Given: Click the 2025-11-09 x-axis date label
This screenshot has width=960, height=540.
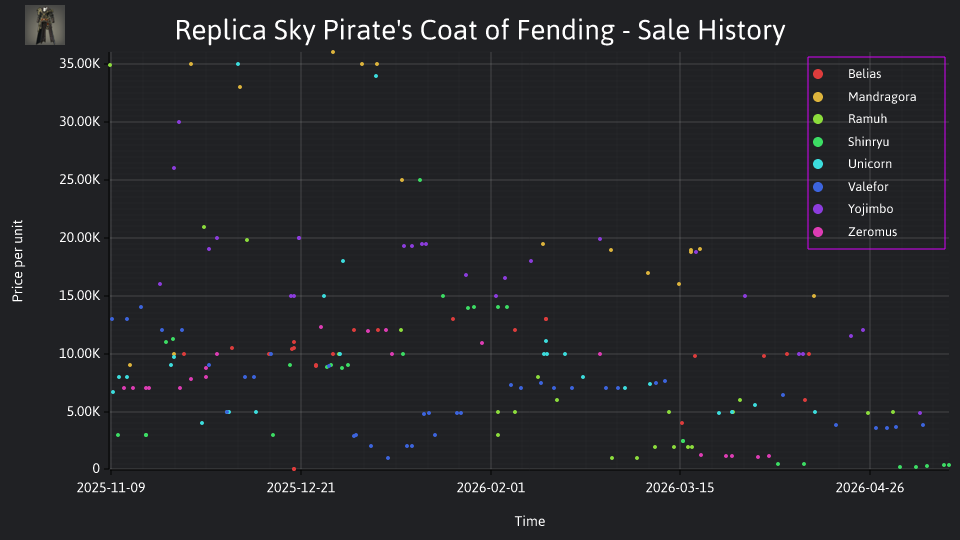Looking at the screenshot, I should 111,488.
